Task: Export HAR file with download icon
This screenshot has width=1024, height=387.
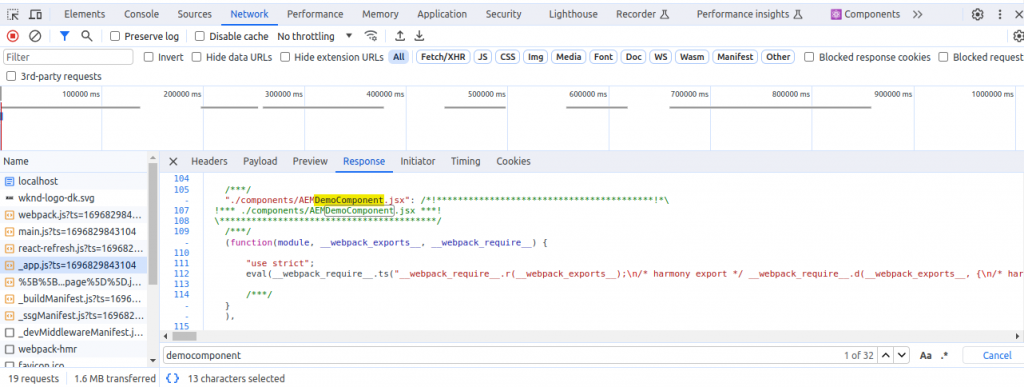Action: 420,36
